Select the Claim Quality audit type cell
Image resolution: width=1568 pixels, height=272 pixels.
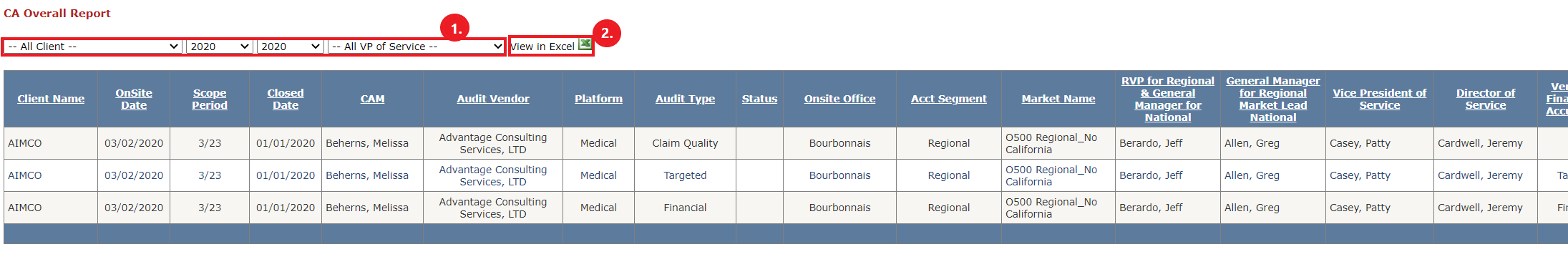click(685, 143)
